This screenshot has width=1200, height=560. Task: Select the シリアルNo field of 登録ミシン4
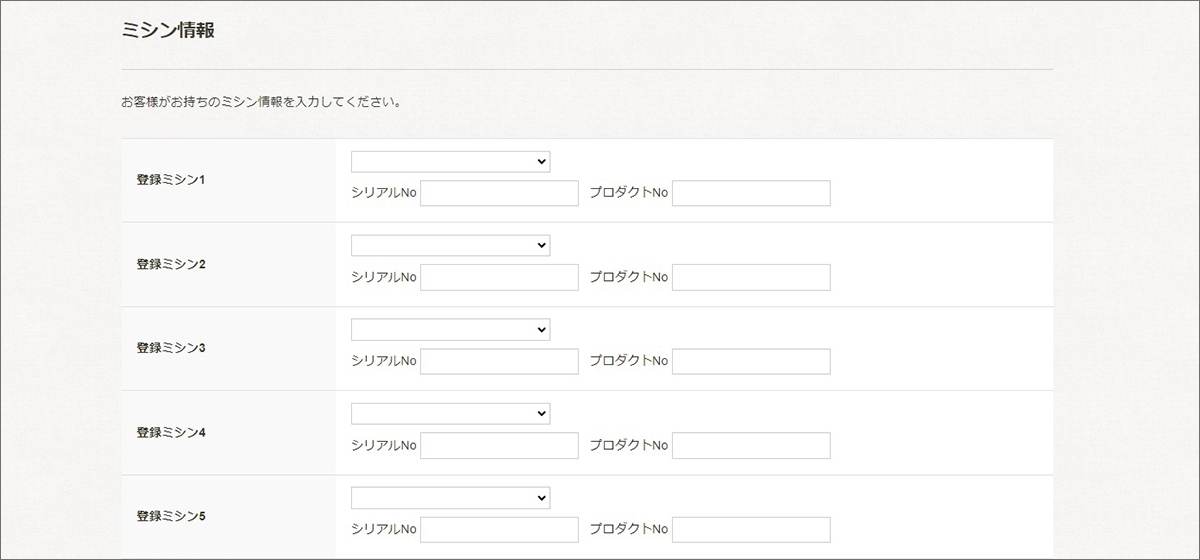pyautogui.click(x=499, y=445)
